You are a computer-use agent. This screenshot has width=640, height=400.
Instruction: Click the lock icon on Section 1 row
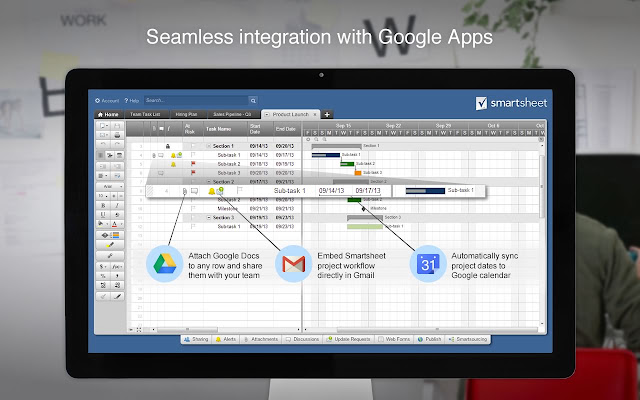[167, 146]
